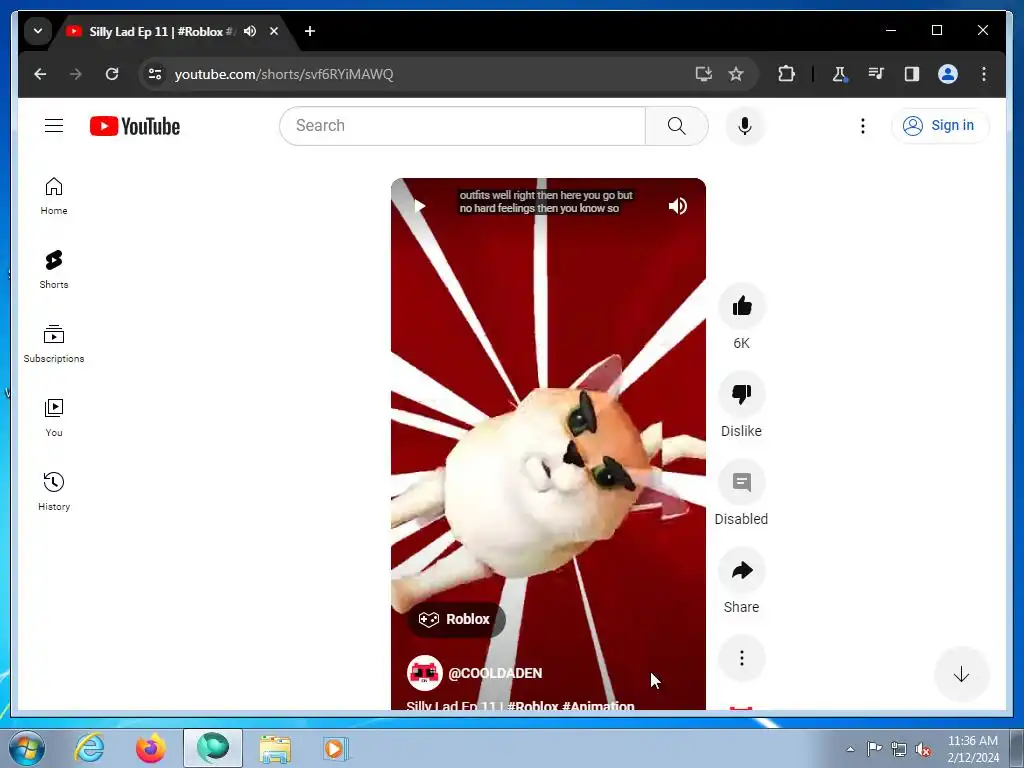
Task: Go back to the previous page
Action: [x=40, y=74]
